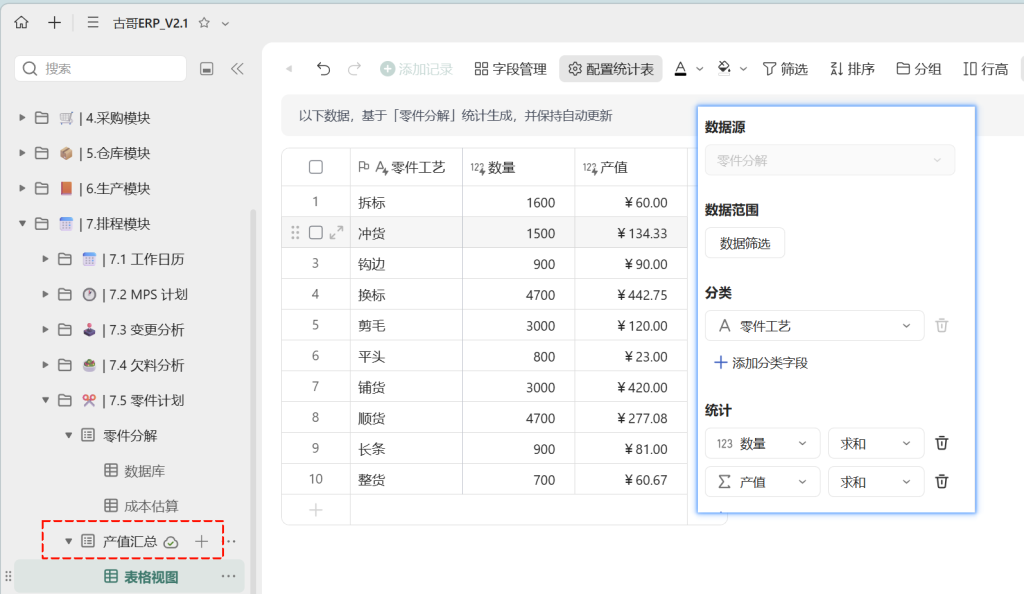
Task: Delete the 零件工艺 category field
Action: pyautogui.click(x=941, y=325)
